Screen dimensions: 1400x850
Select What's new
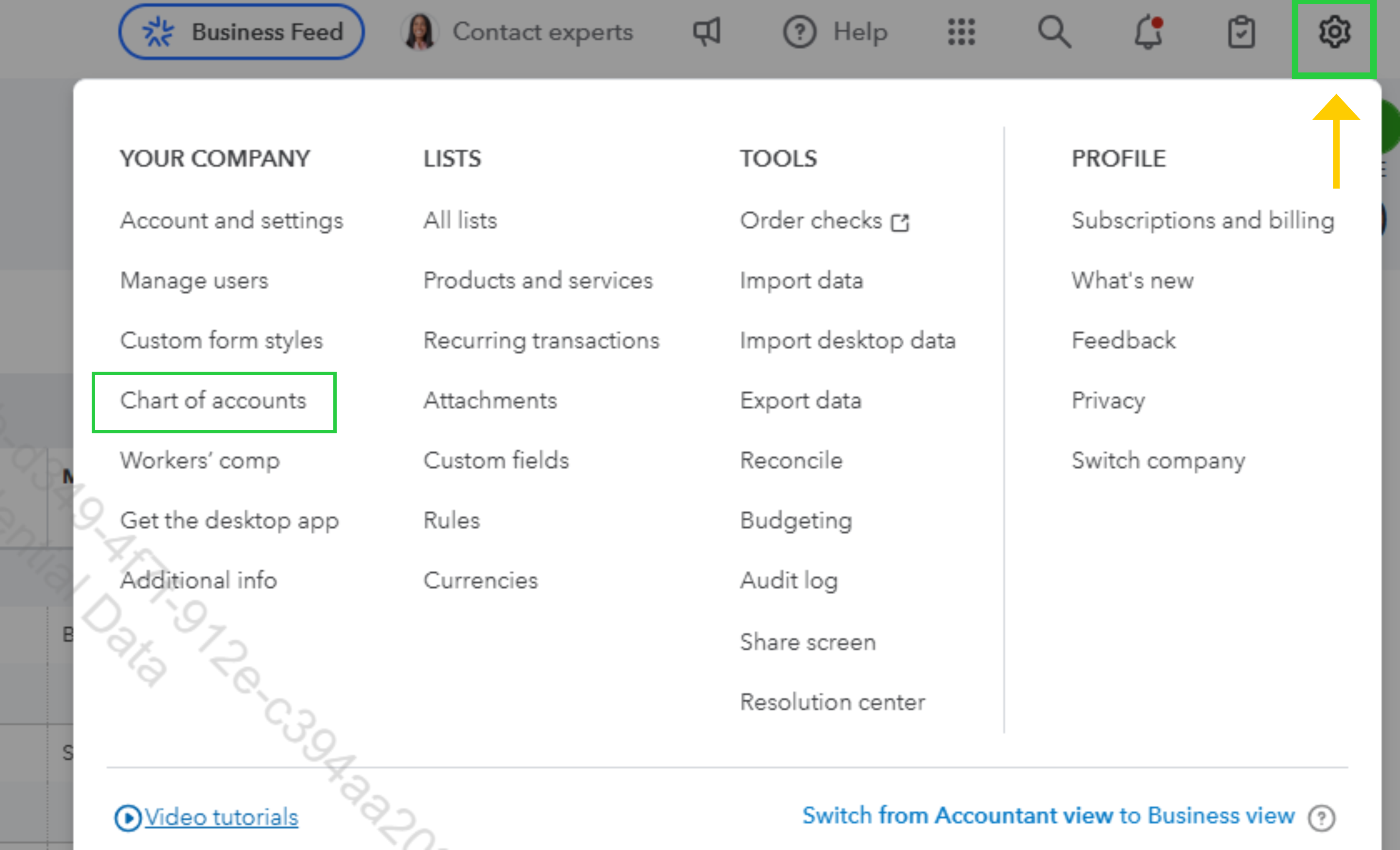point(1132,281)
